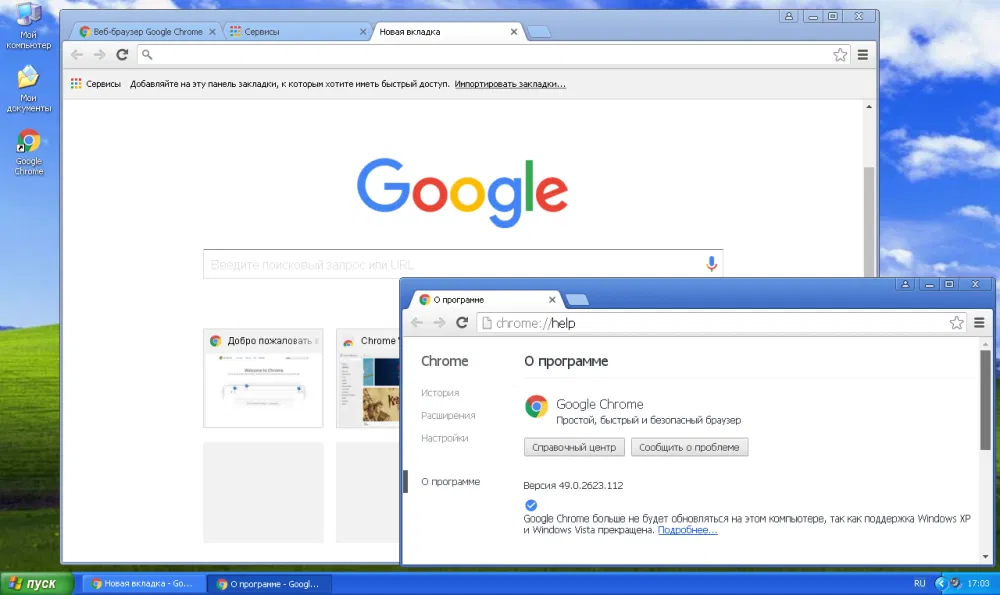Click back arrow in the О программе window
This screenshot has width=1000, height=595.
pyautogui.click(x=417, y=323)
